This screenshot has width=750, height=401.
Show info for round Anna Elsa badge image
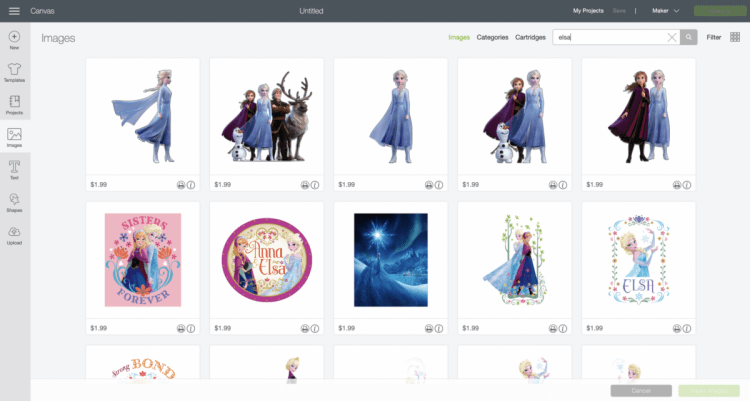315,328
